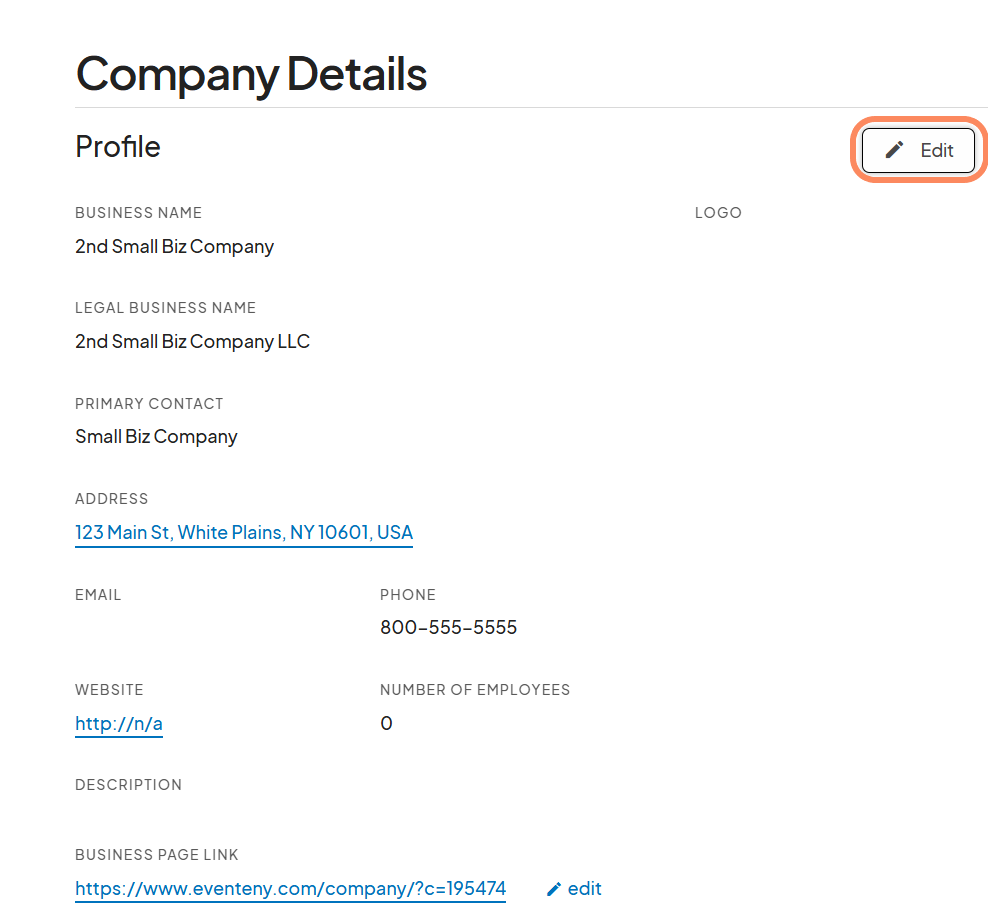Click the BUSINESS PAGE LINK label
This screenshot has height=914, width=988.
pos(156,855)
